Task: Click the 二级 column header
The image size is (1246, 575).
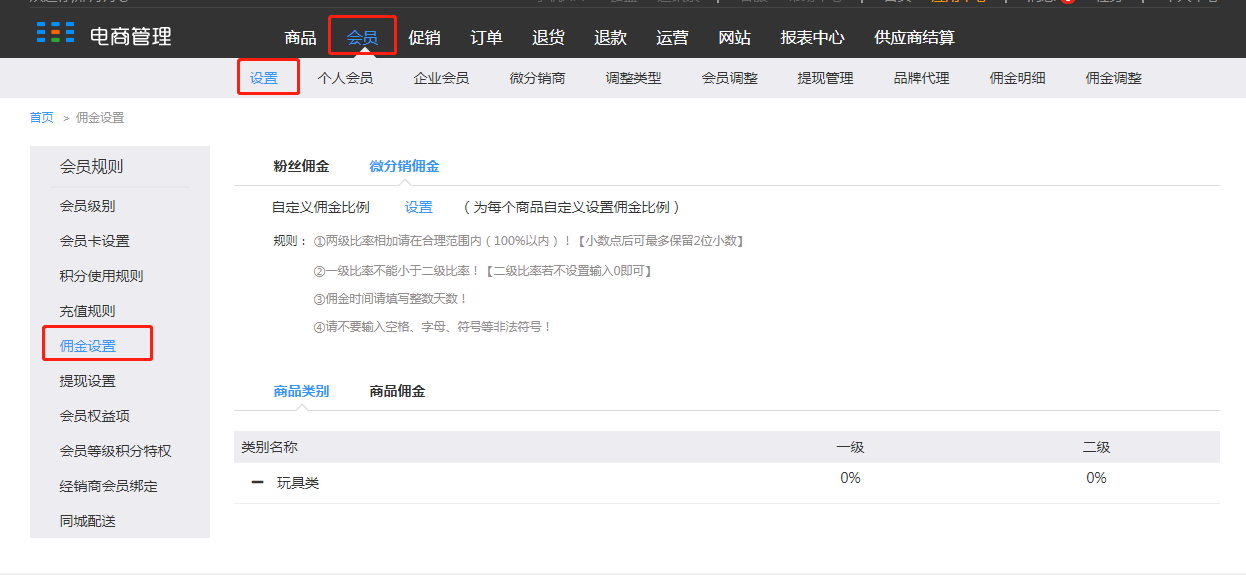Action: [x=1096, y=447]
